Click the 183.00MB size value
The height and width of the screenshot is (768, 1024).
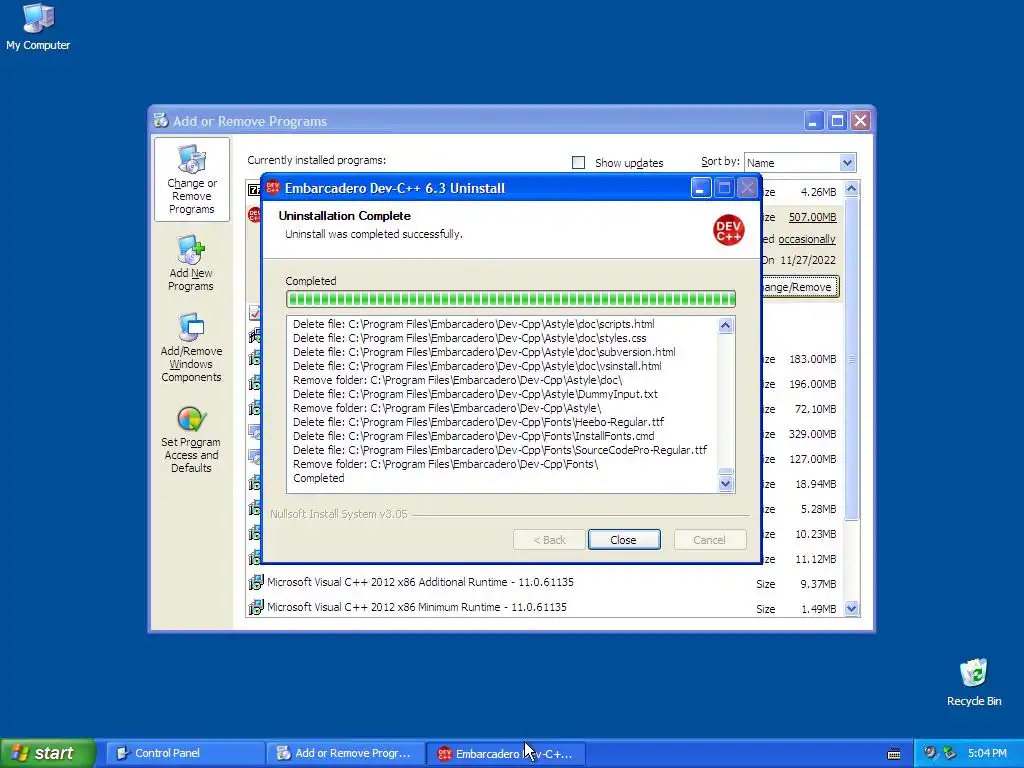click(x=812, y=359)
